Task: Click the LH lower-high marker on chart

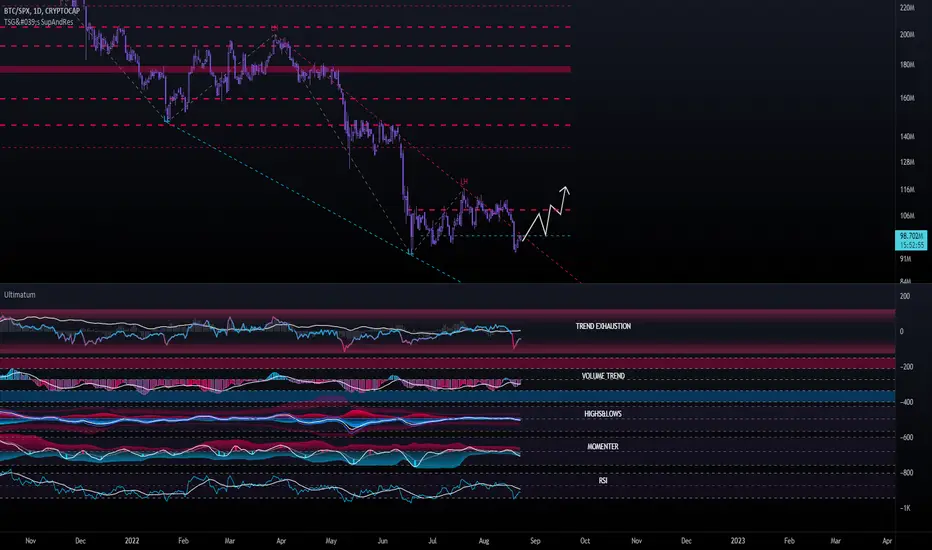Action: (464, 181)
